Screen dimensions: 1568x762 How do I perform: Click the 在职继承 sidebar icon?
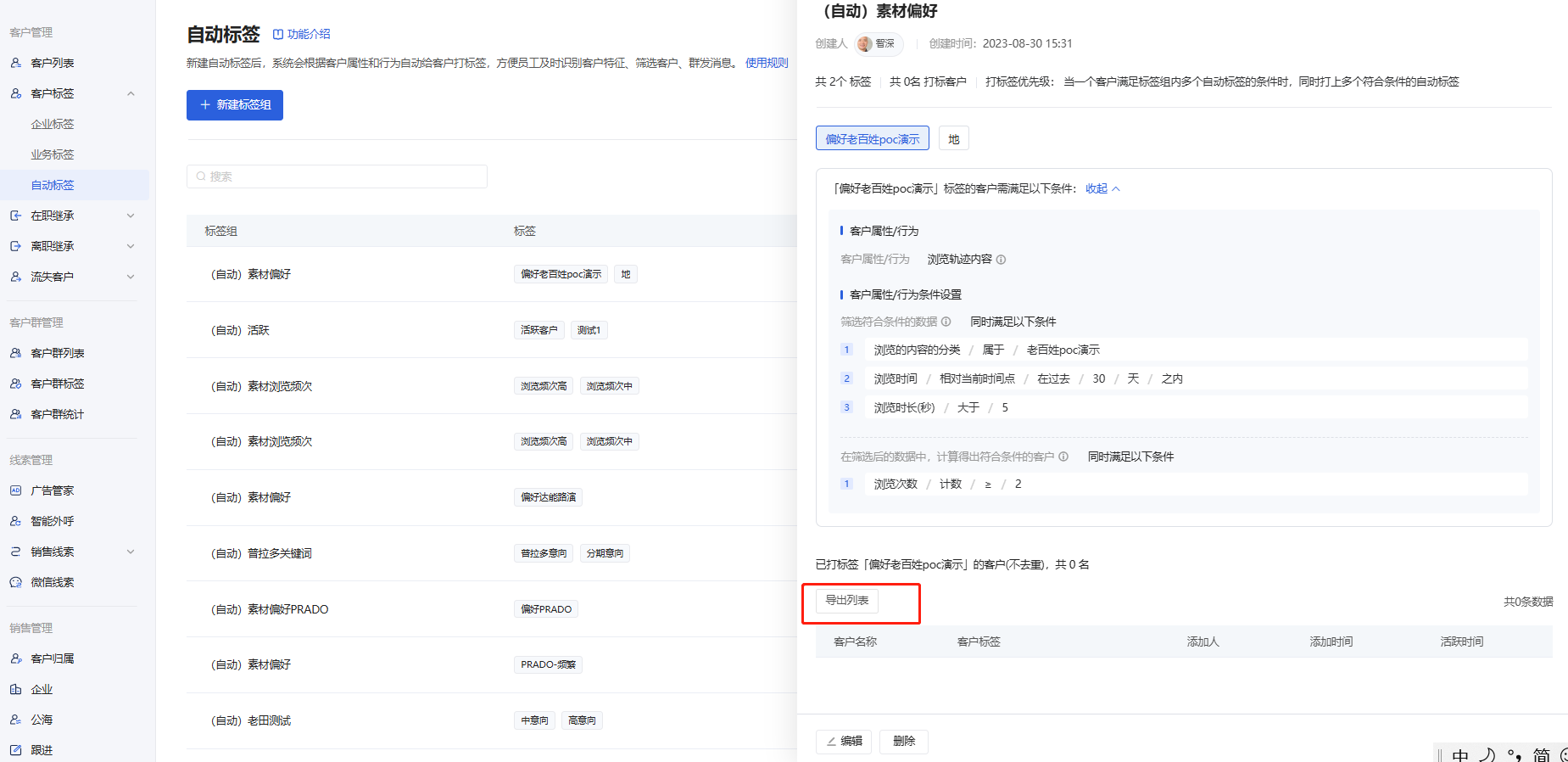point(16,216)
